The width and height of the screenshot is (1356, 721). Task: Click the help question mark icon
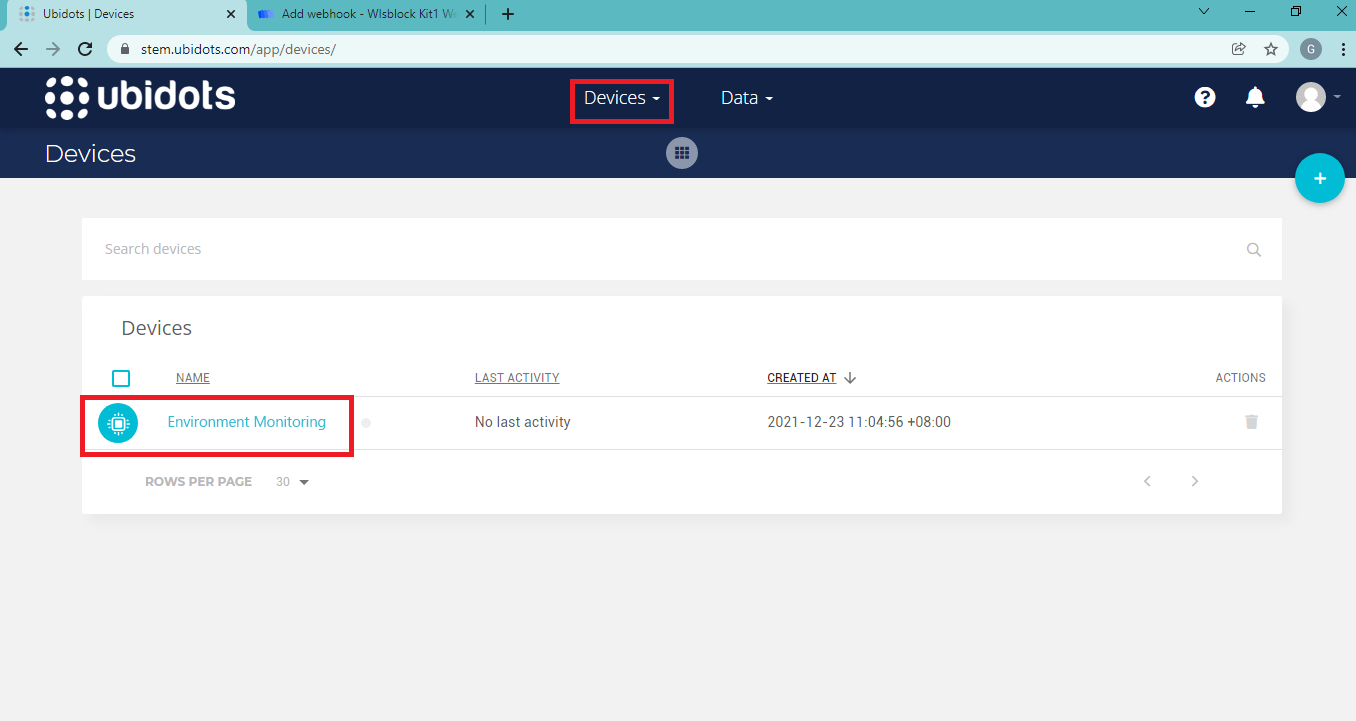(x=1205, y=97)
